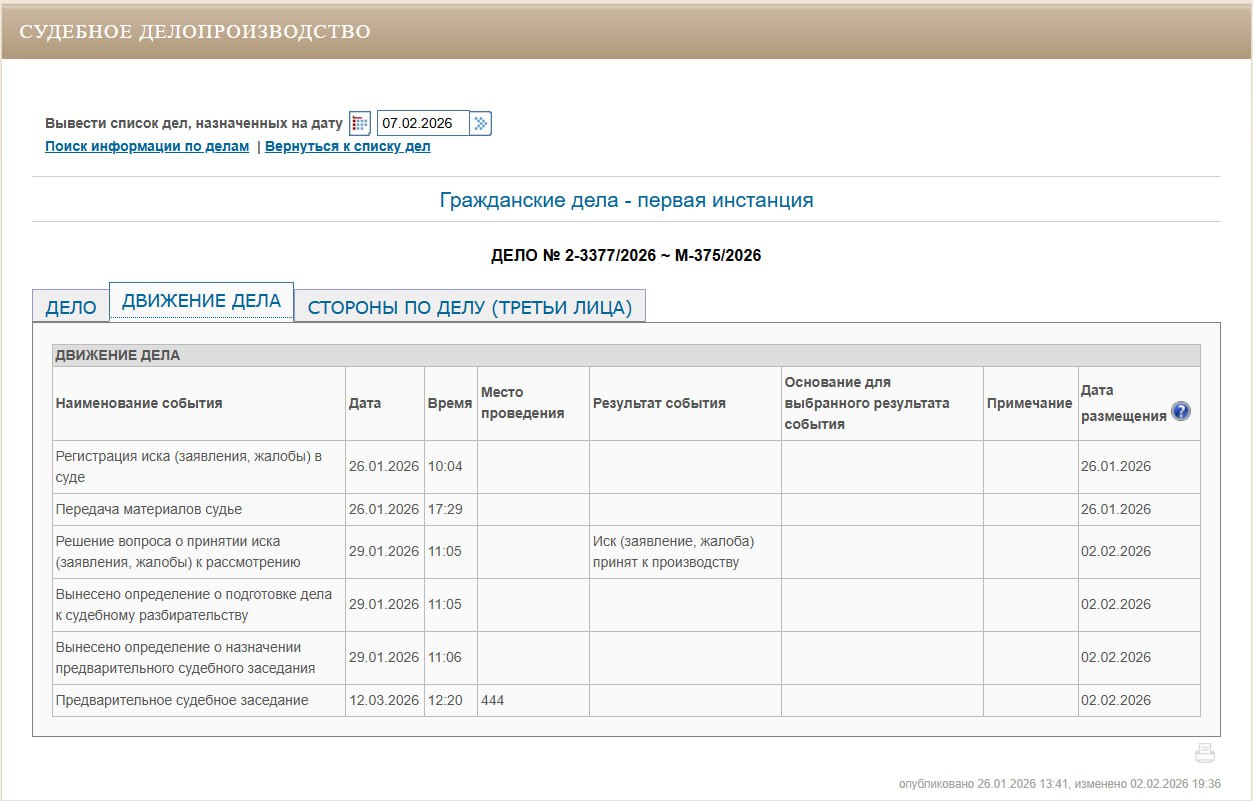Open the СТОРОНЫ ПО ДЕЛУ (ТРЕТЬИ ЛИЦА) tab
The height and width of the screenshot is (801, 1253).
click(470, 307)
